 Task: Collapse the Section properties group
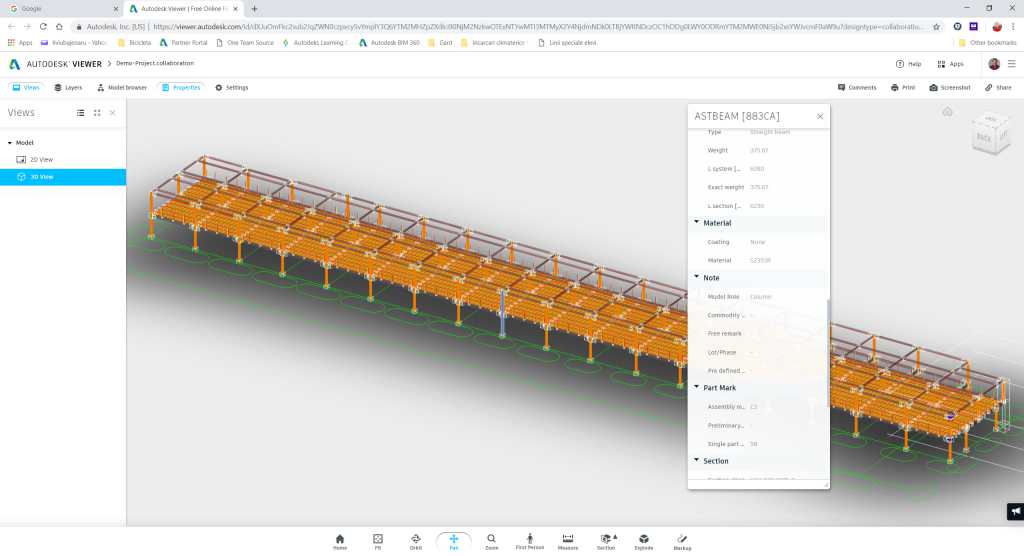coord(697,460)
